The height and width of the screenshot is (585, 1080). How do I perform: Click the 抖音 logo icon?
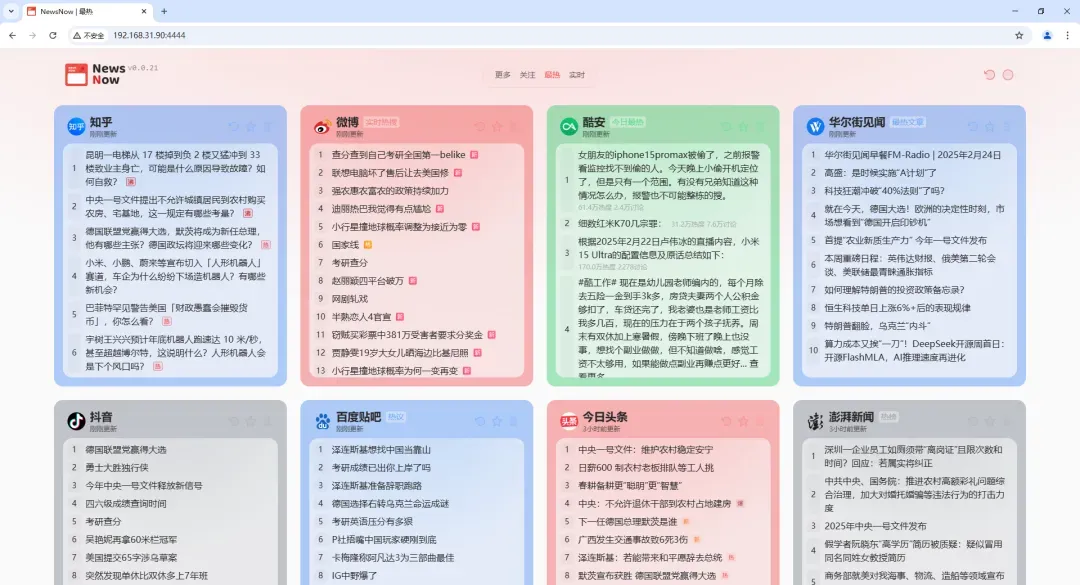(x=76, y=421)
